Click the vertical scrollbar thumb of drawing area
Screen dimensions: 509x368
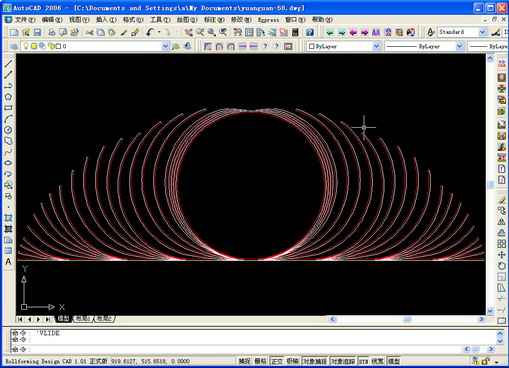click(x=490, y=184)
